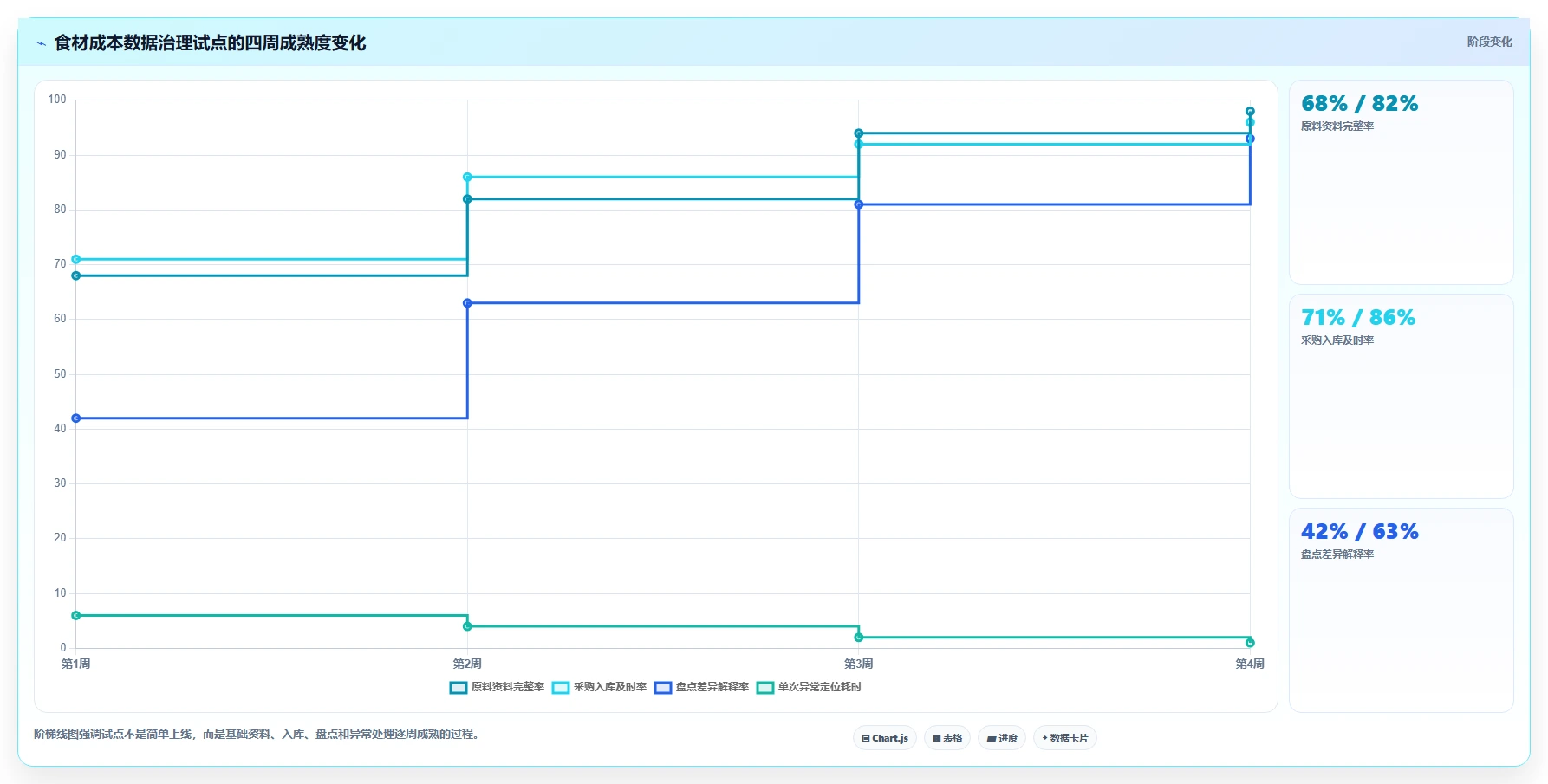Click the 盘点差异解释率 label in the third card
This screenshot has width=1548, height=784.
tap(1337, 554)
